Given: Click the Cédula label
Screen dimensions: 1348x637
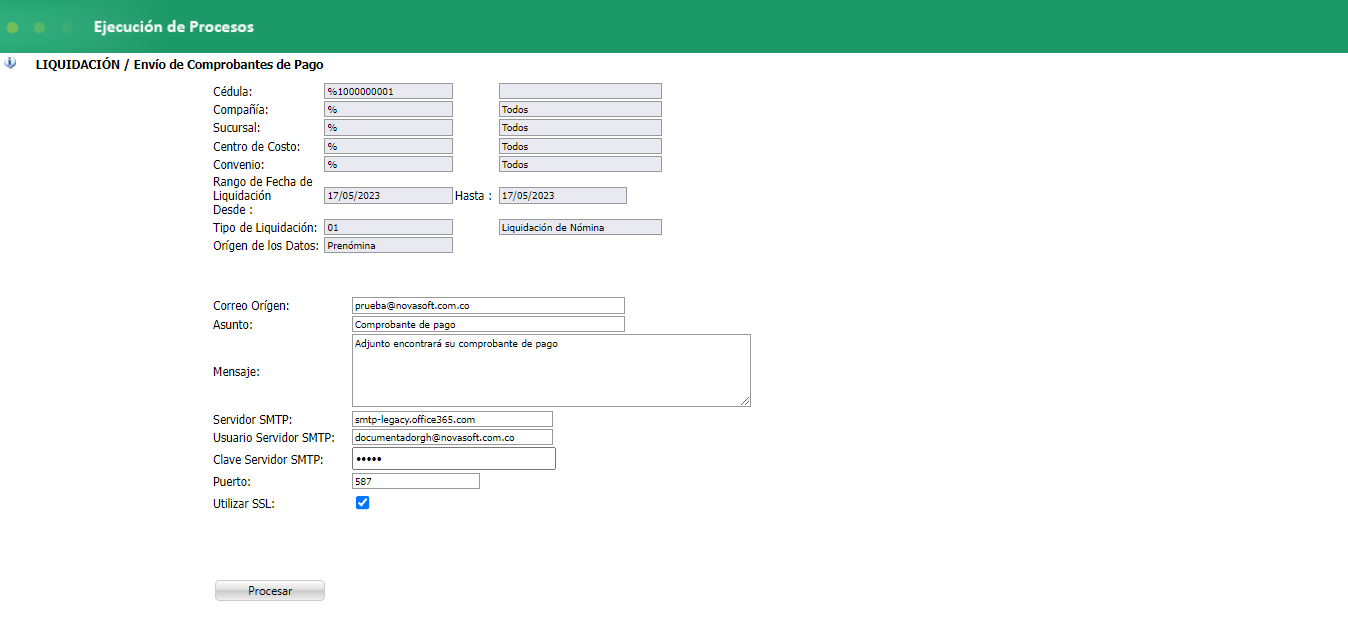Looking at the screenshot, I should point(233,92).
